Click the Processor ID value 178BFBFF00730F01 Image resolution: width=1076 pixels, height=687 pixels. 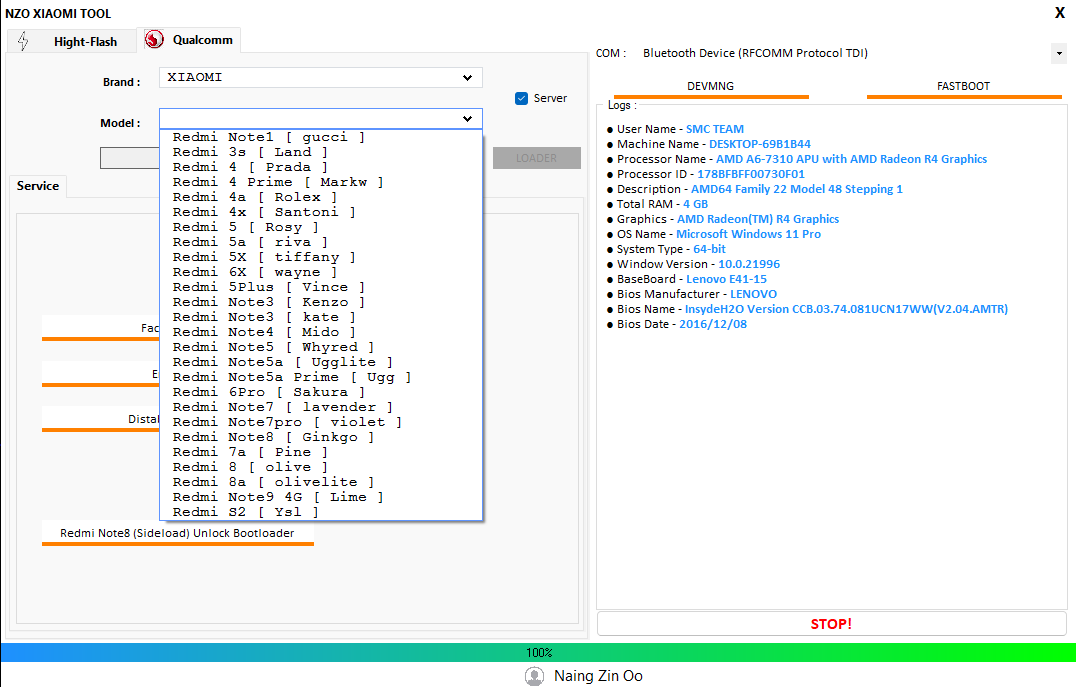751,174
